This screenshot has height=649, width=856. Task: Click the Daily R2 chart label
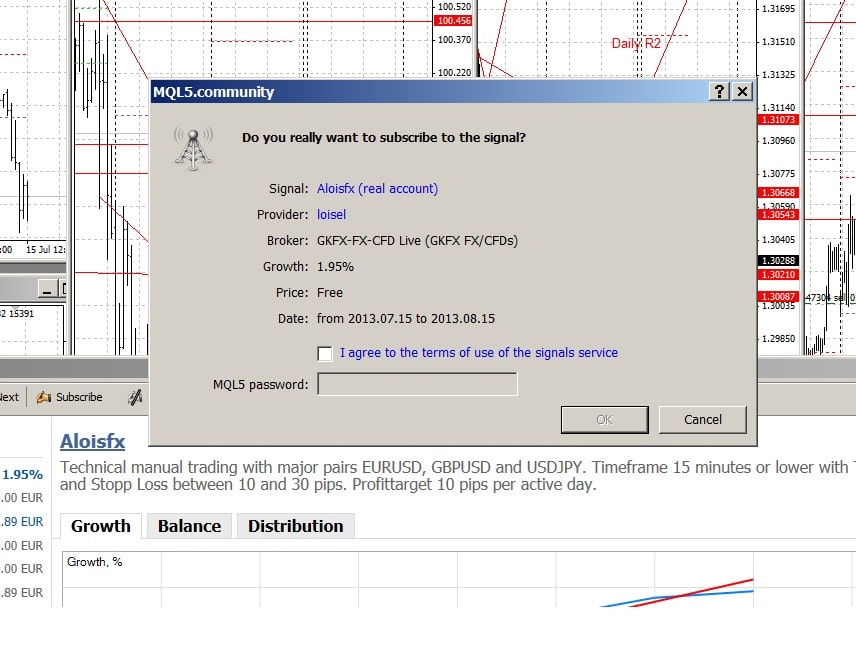click(x=636, y=43)
